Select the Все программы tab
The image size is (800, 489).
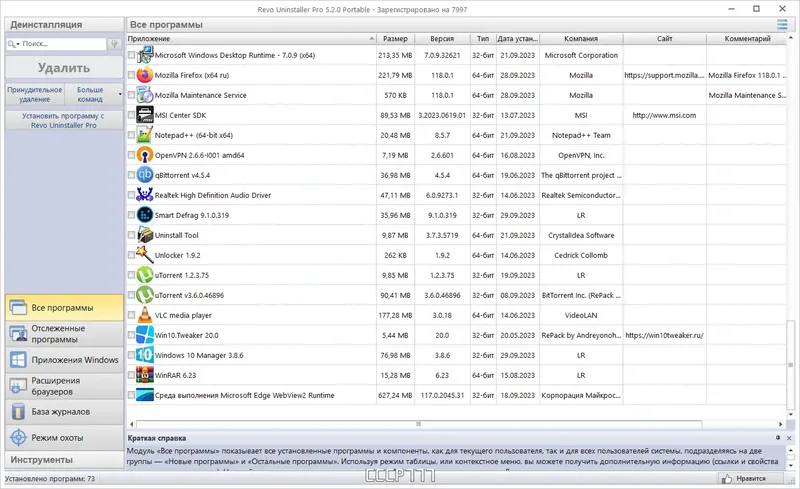64,308
